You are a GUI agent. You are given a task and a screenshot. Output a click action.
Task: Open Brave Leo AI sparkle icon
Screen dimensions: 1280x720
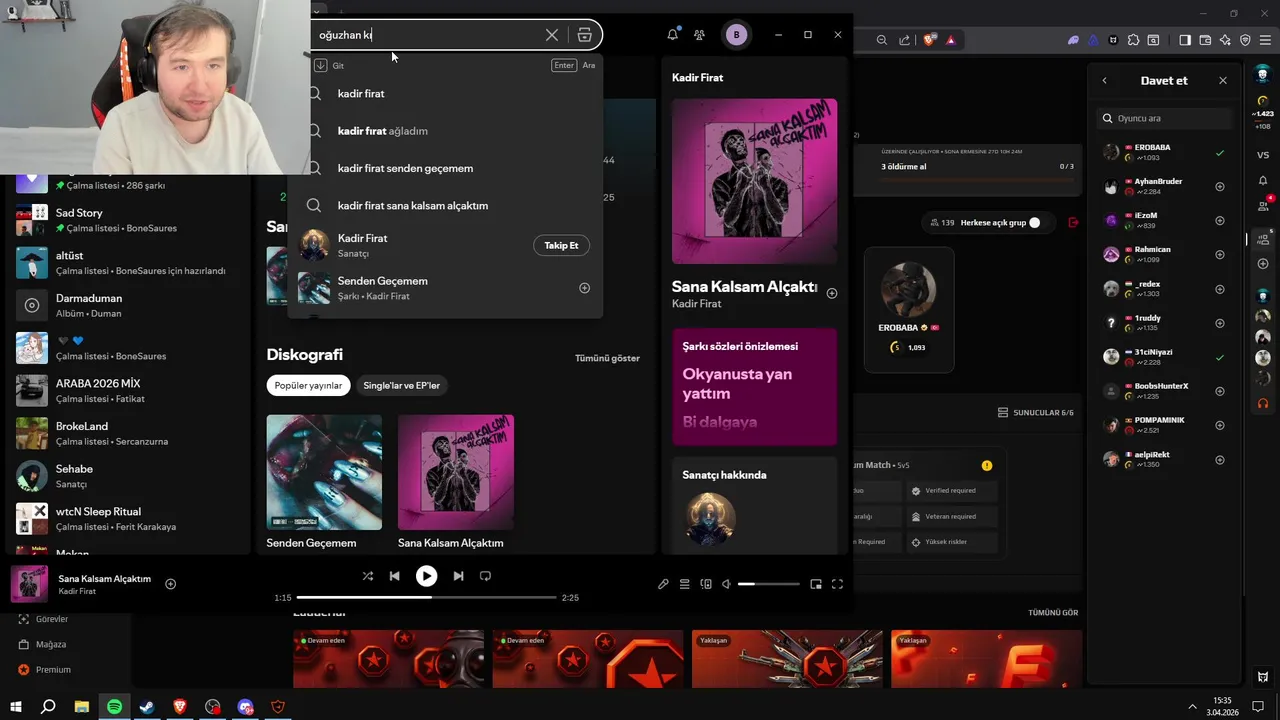pos(1225,40)
